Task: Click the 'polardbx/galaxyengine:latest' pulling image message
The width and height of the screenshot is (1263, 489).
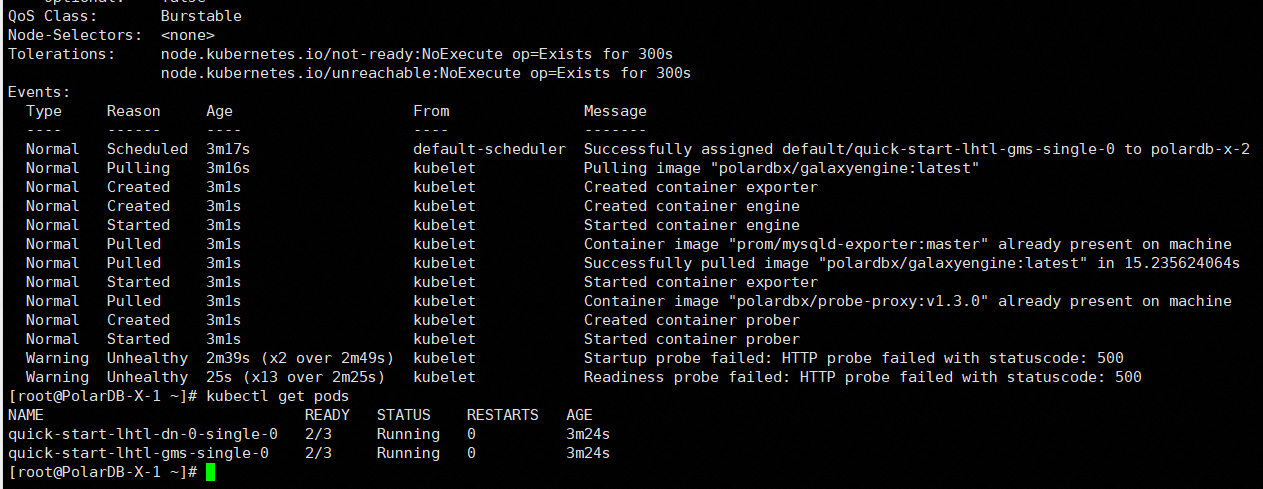Action: coord(781,168)
